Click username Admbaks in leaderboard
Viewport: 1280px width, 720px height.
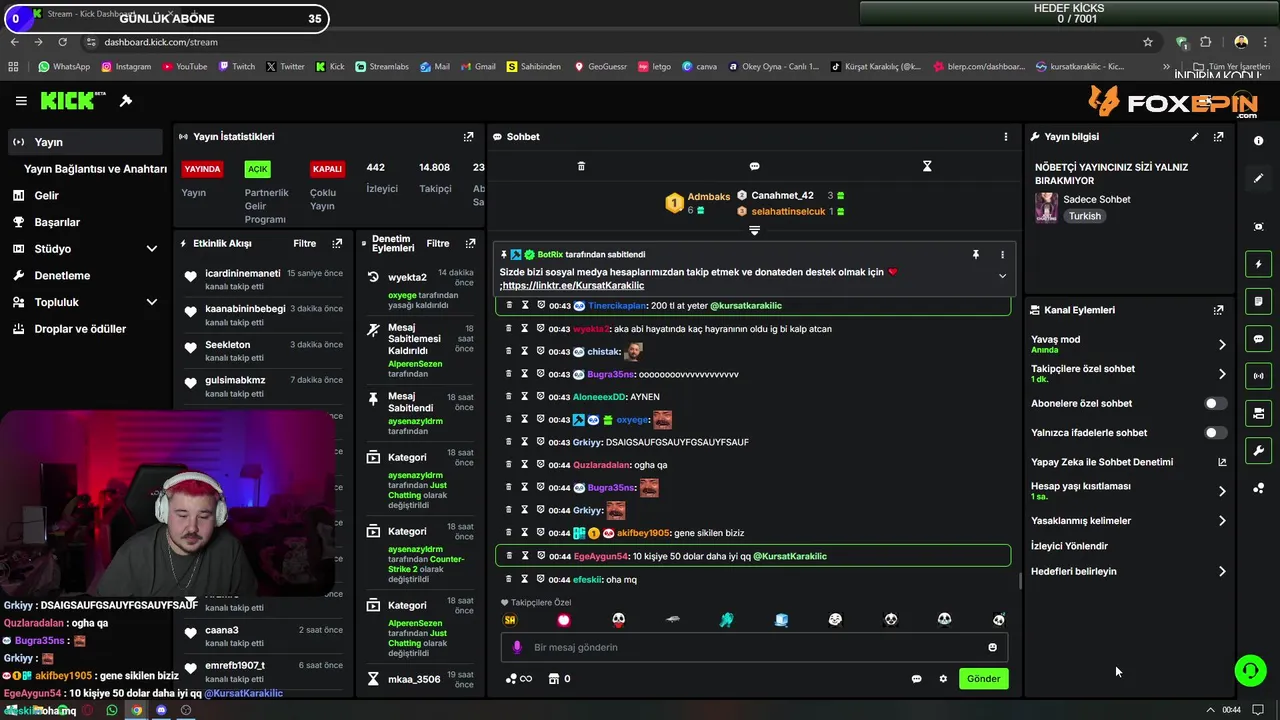[x=709, y=197]
